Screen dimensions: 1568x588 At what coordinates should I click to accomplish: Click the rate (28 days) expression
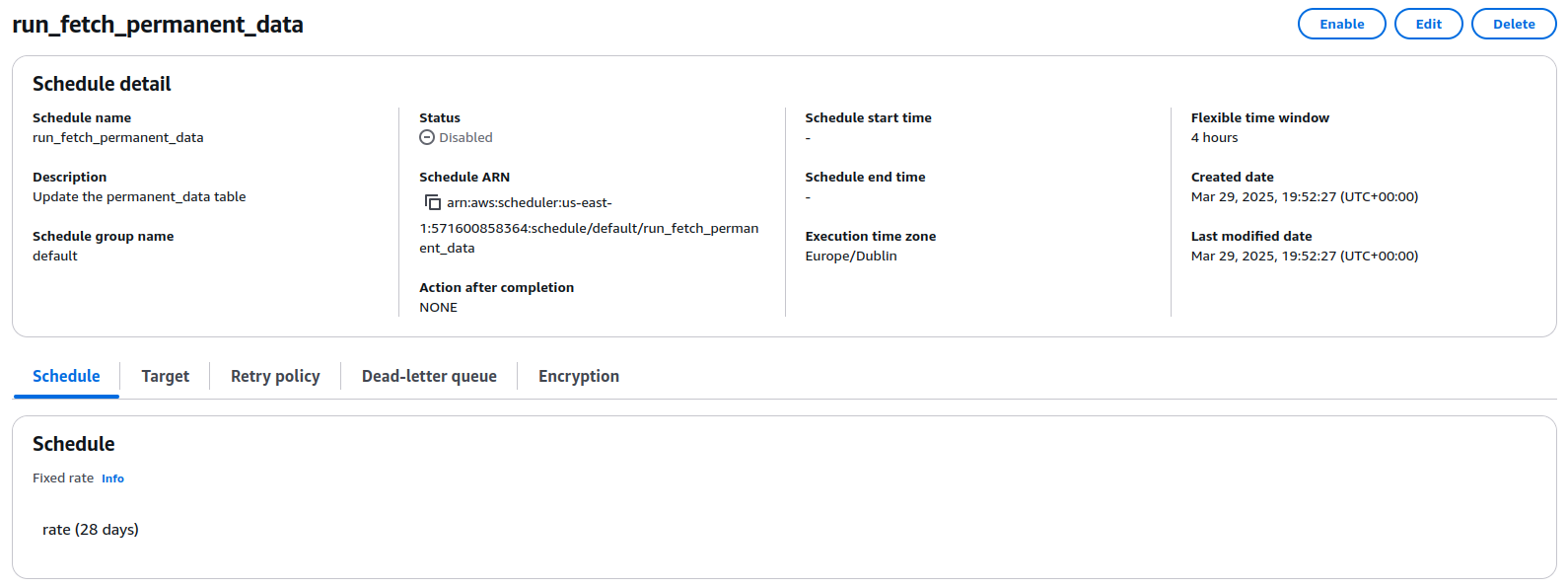click(91, 530)
